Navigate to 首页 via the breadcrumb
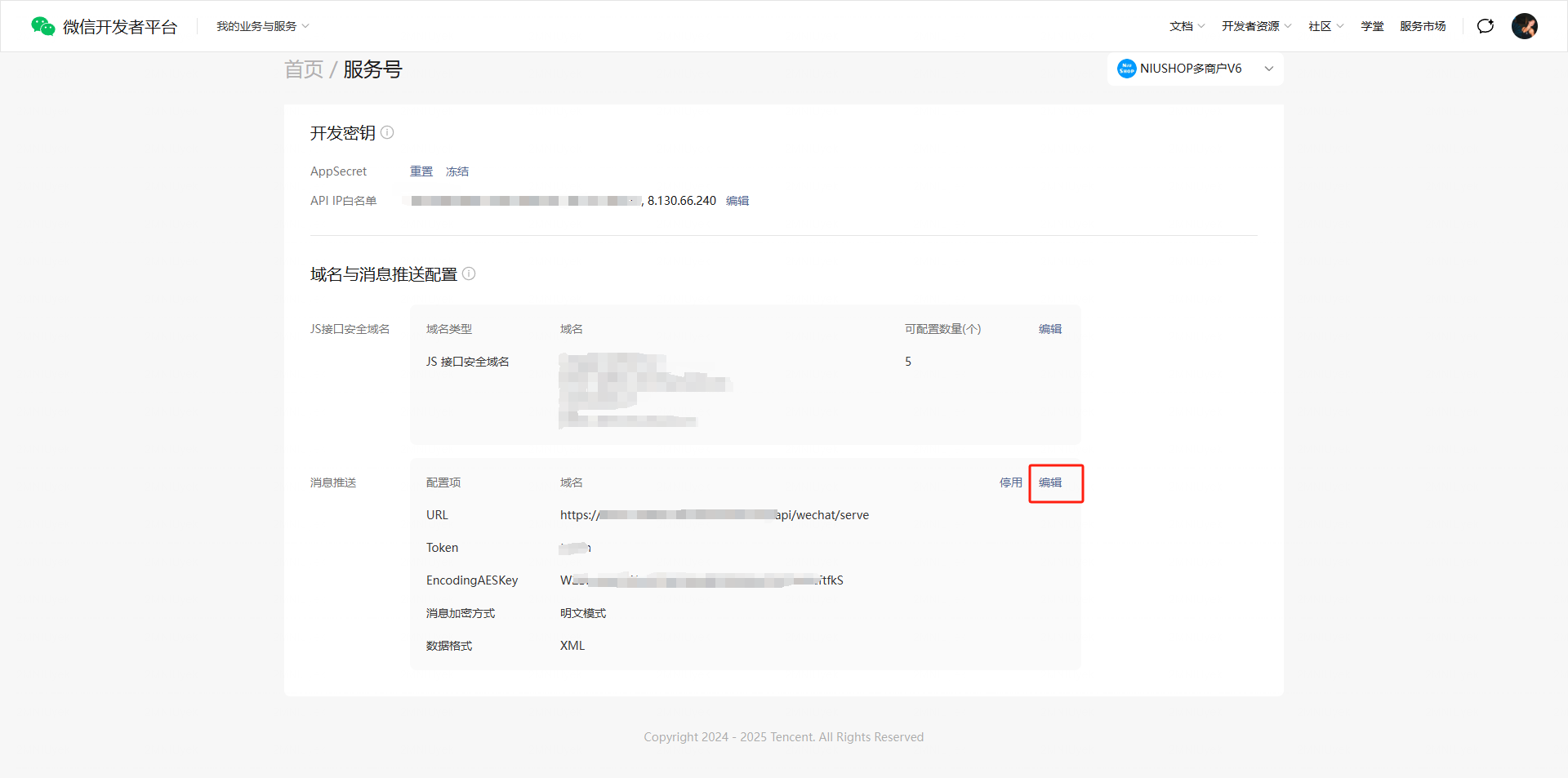The image size is (1568, 778). 304,69
